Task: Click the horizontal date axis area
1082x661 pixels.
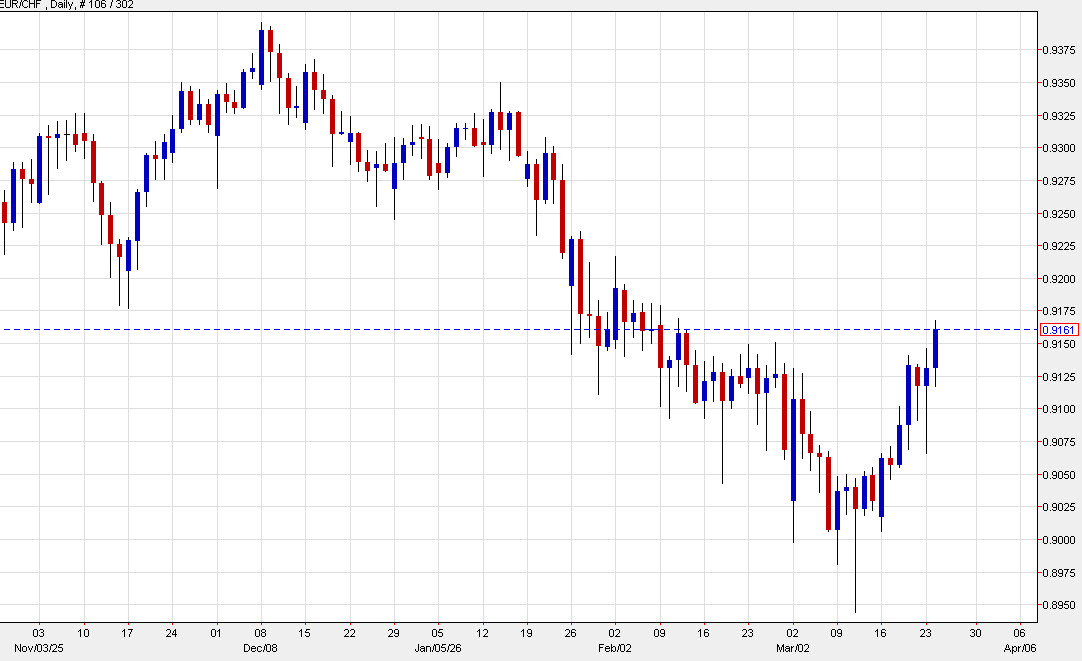Action: (500, 630)
